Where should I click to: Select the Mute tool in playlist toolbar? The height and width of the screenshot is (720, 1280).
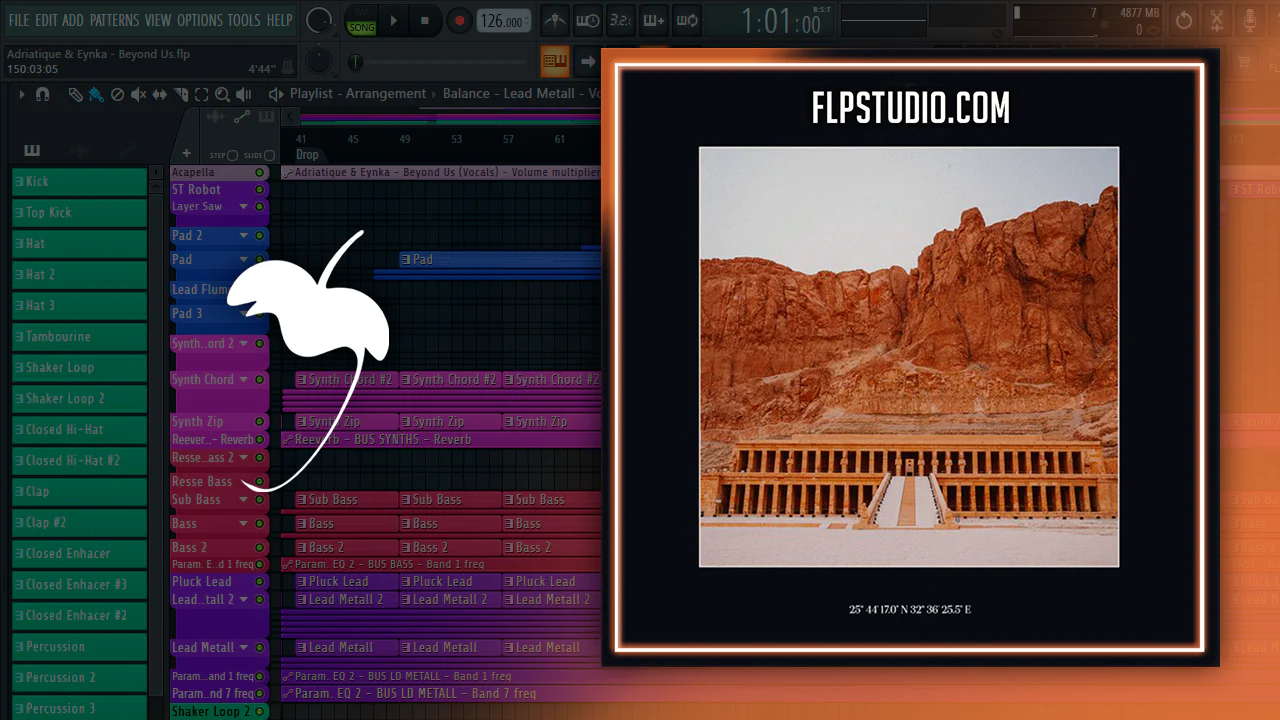[138, 94]
